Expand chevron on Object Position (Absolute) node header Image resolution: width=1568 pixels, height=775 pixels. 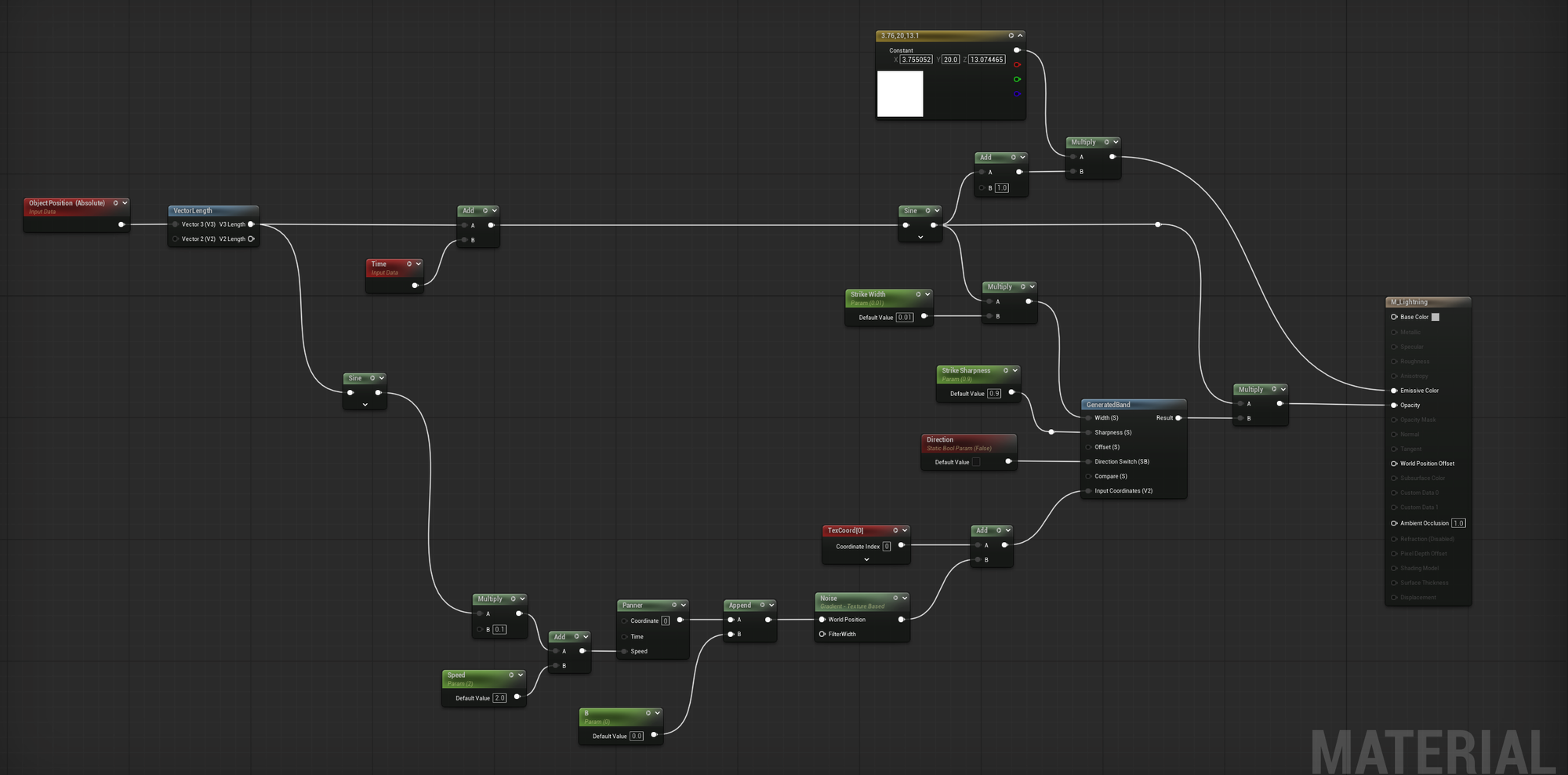click(125, 203)
